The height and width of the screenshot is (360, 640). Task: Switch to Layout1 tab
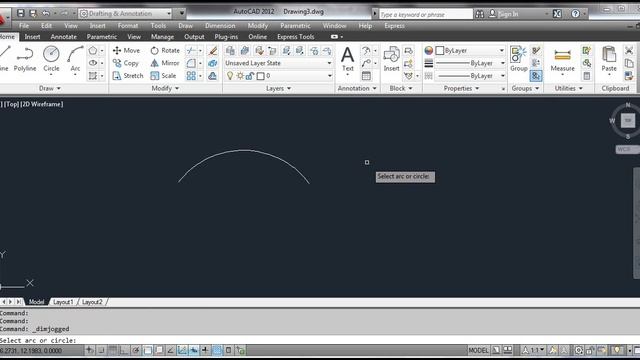(63, 302)
